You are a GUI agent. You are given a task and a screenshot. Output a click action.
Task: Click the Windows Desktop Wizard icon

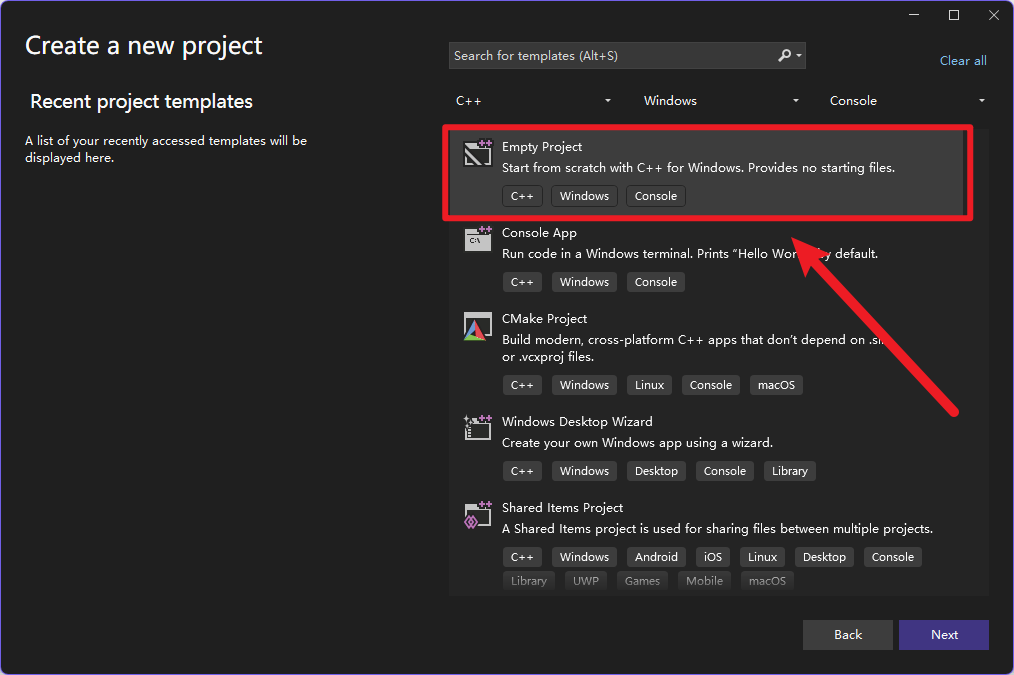coord(478,427)
